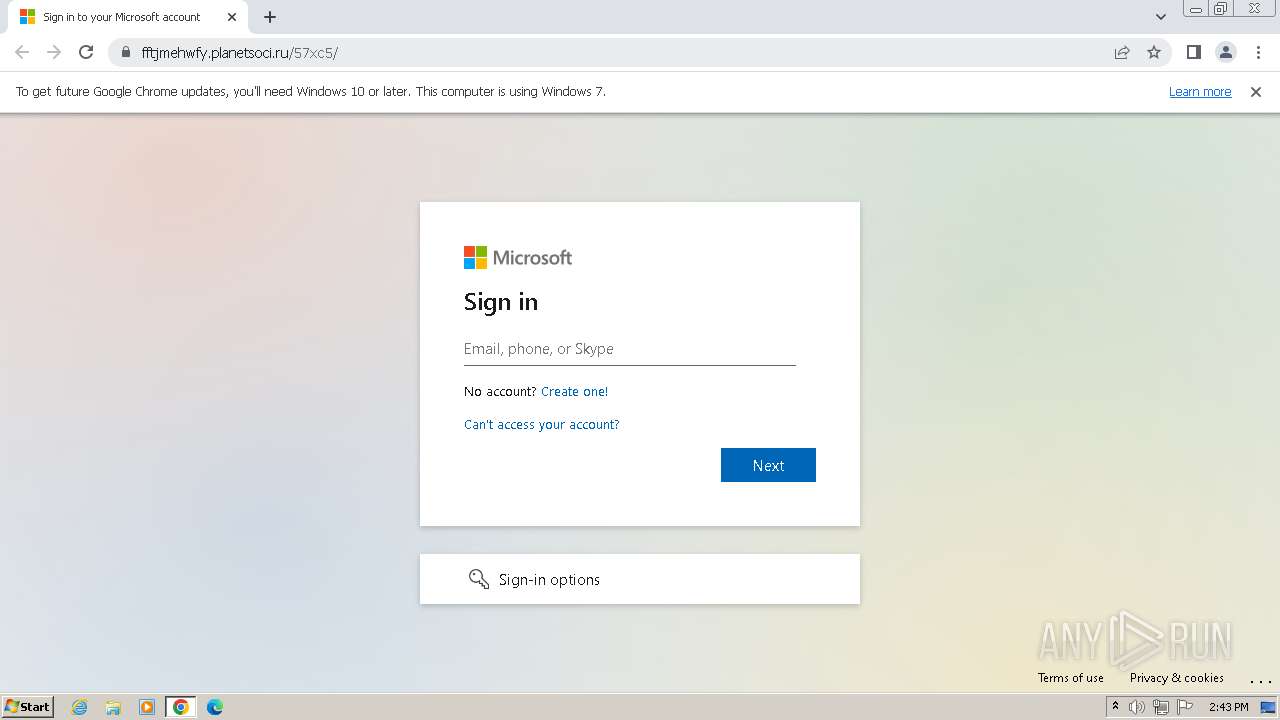Open the Create one! link
This screenshot has height=720, width=1280.
tap(574, 391)
